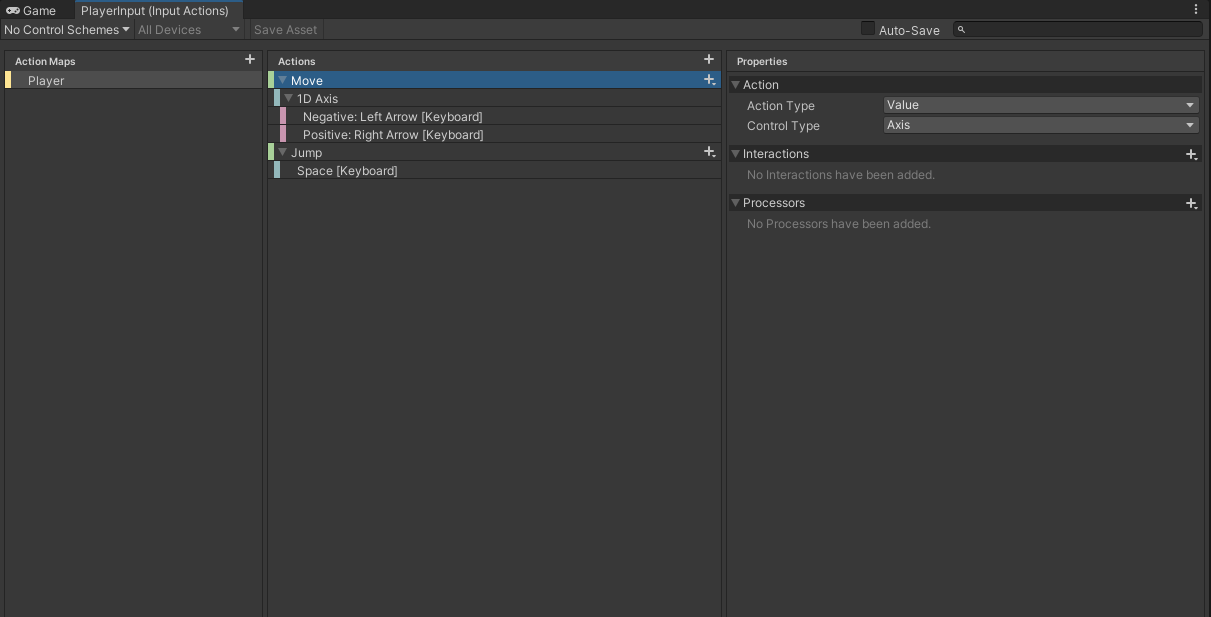Open the Action Type dropdown
The image size is (1211, 617).
click(1041, 105)
